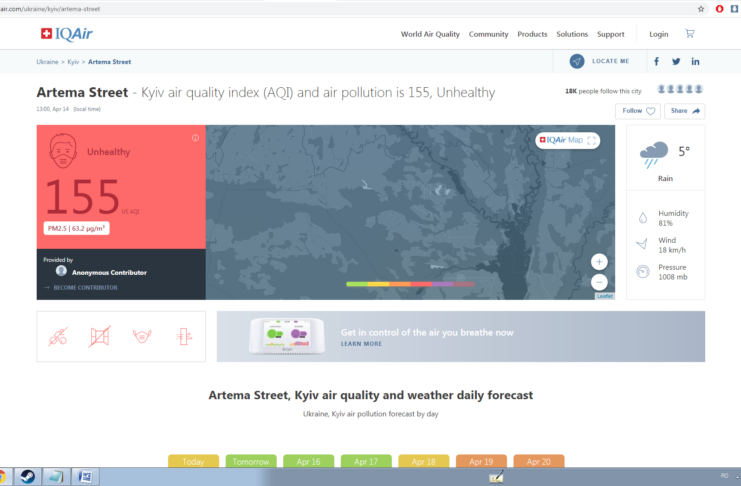Click the Humidity 81% reading
Viewport: 741px width, 486px height.
[673, 218]
